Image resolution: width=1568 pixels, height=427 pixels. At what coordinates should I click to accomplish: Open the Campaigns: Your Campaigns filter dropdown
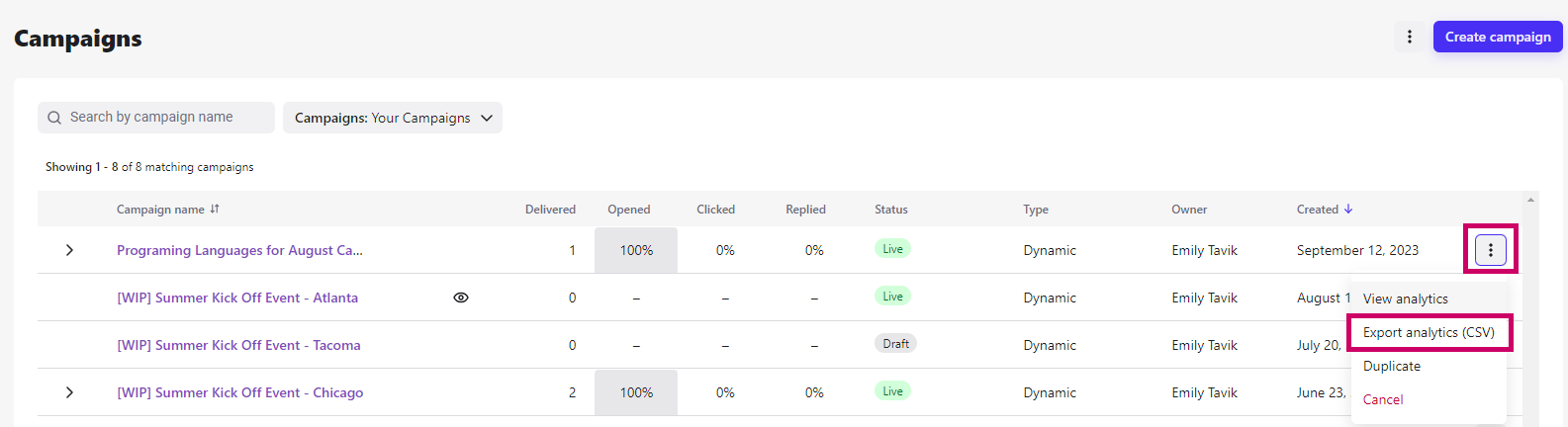[x=393, y=118]
